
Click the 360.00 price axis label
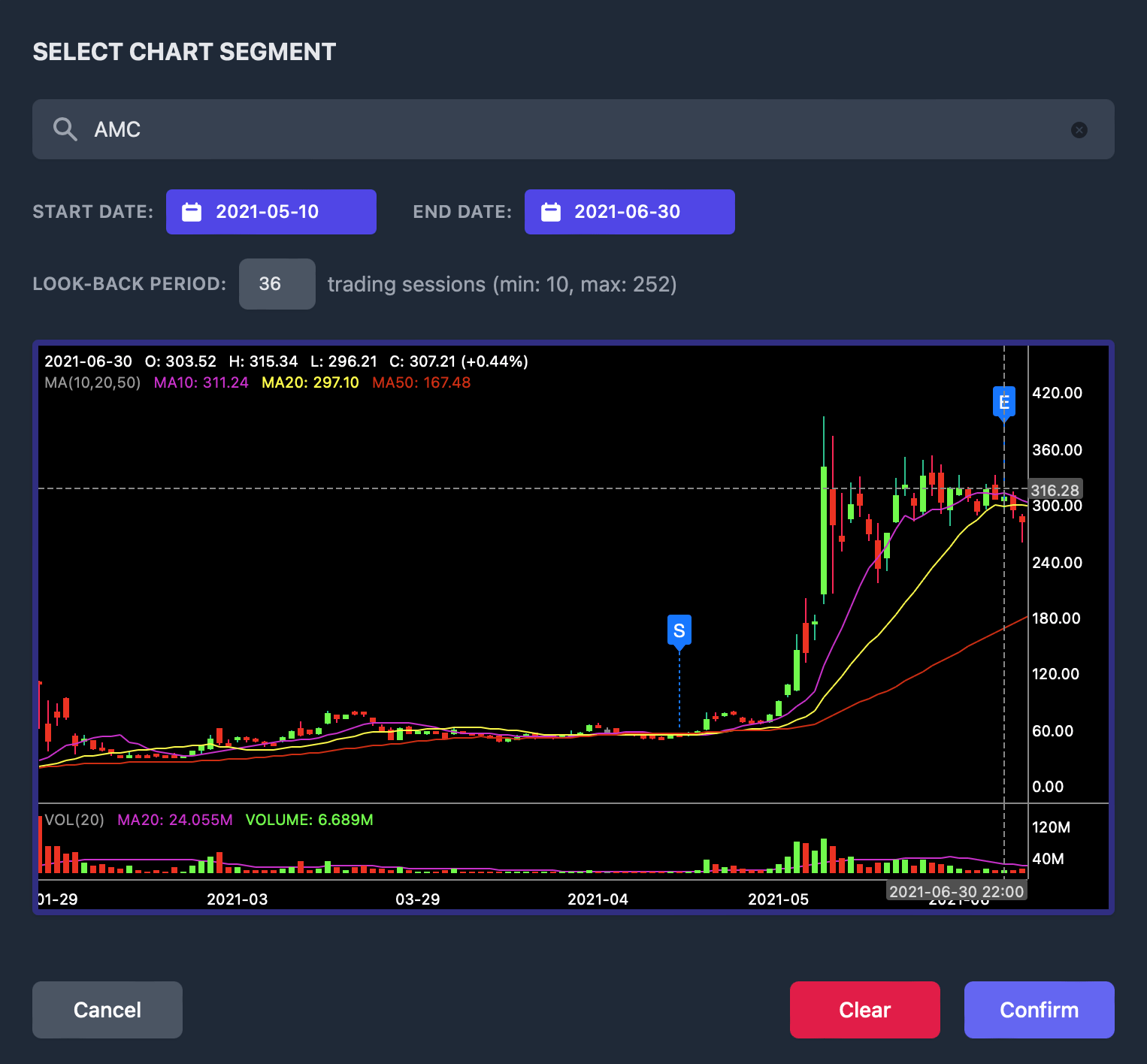point(1058,450)
